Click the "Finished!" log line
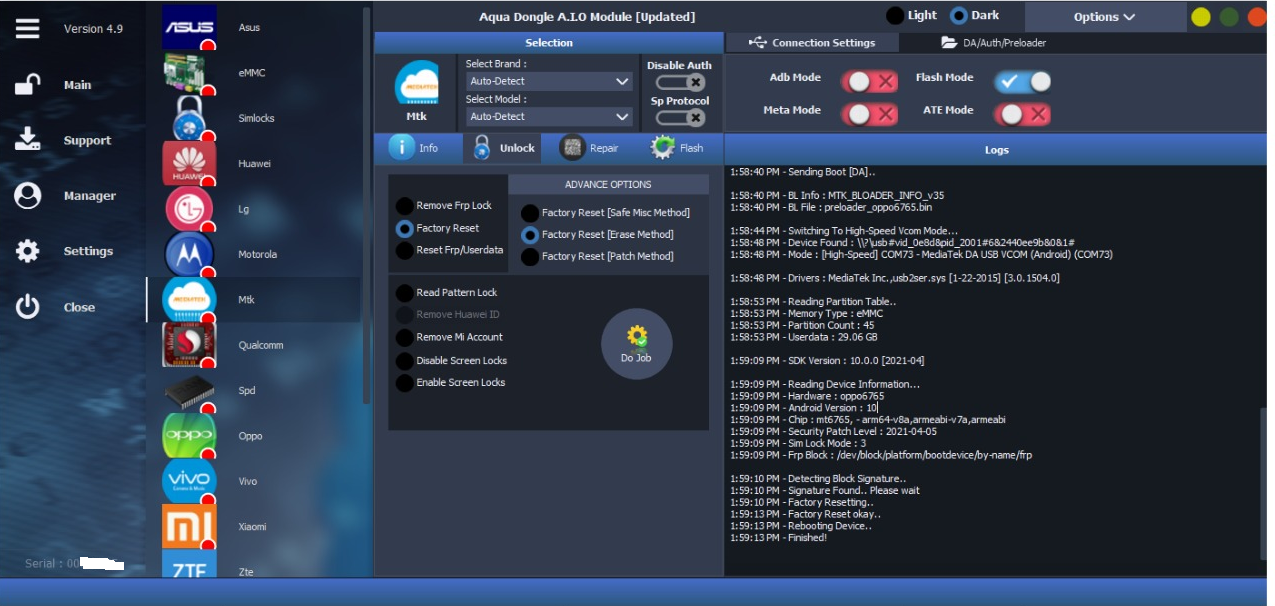The width and height of the screenshot is (1275, 606). [779, 538]
